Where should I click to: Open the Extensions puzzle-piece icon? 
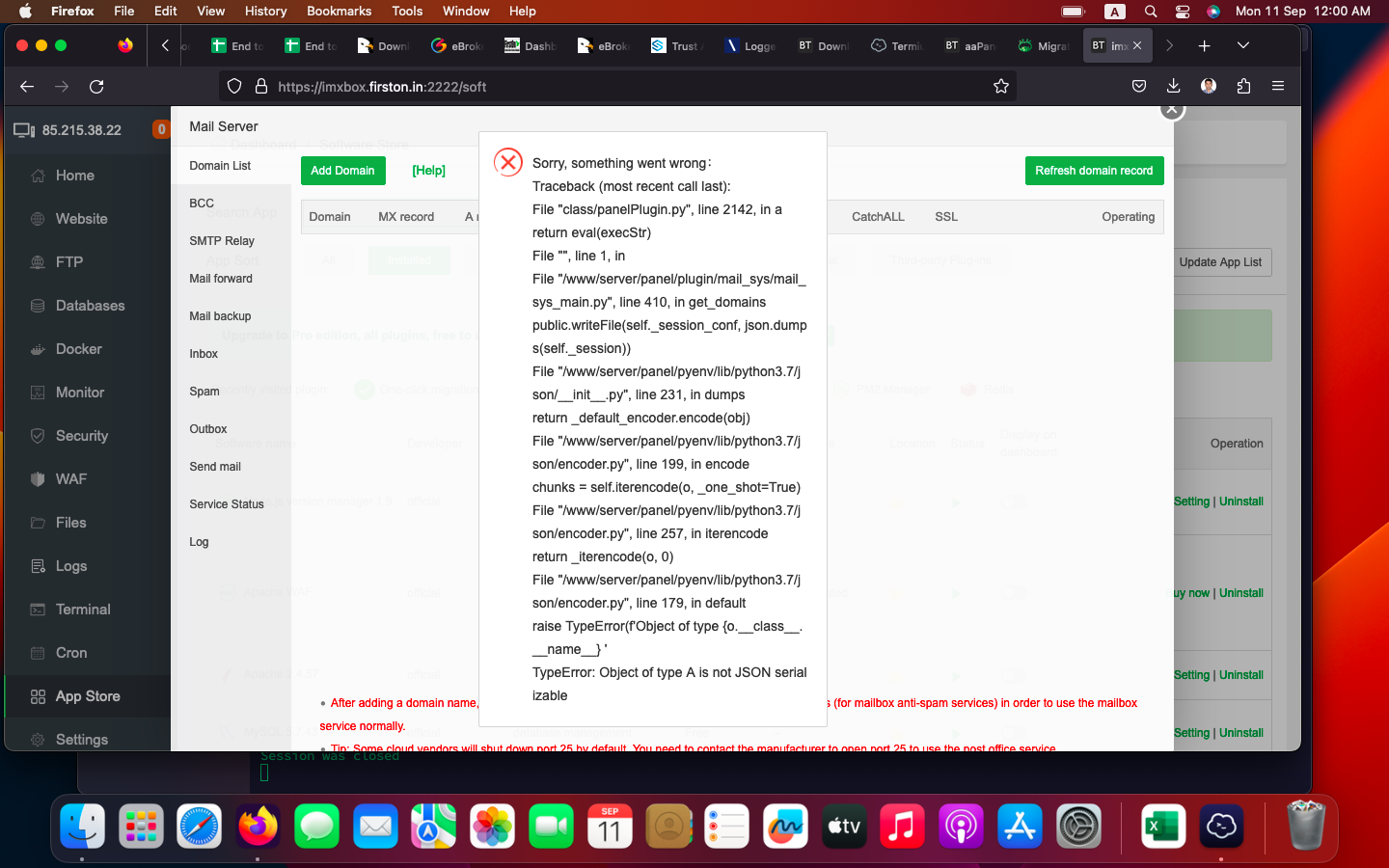[1243, 87]
